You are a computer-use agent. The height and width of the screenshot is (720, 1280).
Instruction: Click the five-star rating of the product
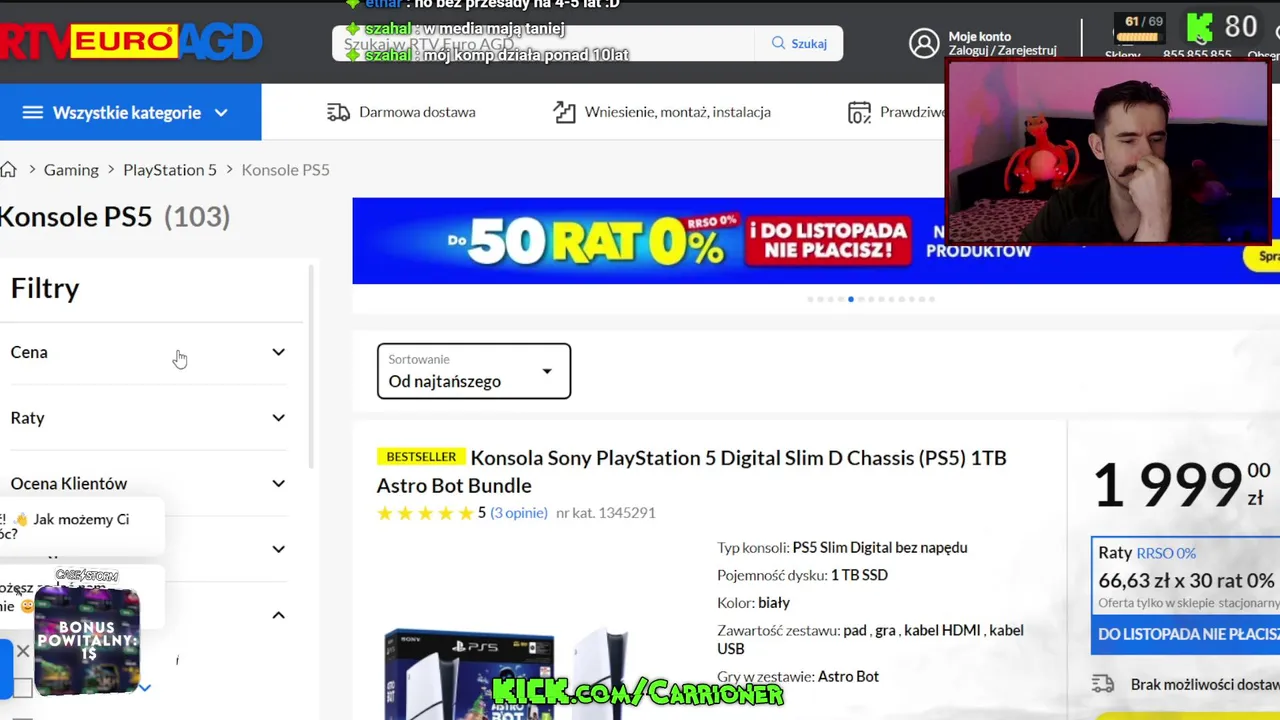[425, 513]
